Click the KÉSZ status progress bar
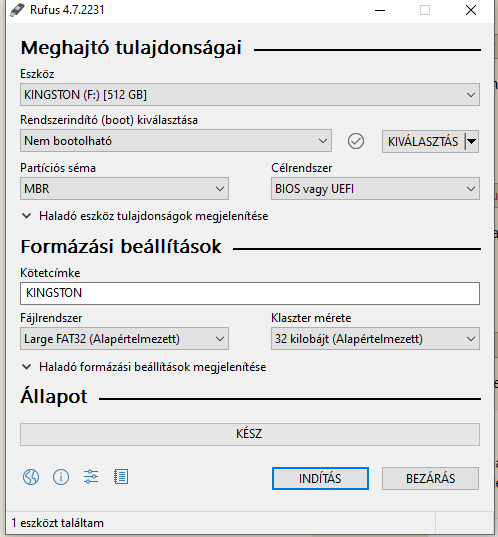Image resolution: width=498 pixels, height=537 pixels. pos(250,434)
